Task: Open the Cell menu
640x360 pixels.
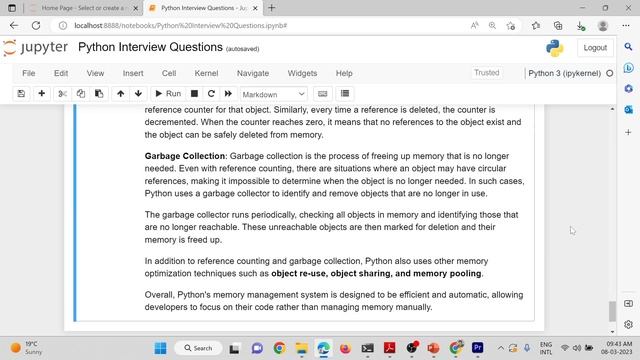Action: point(169,73)
